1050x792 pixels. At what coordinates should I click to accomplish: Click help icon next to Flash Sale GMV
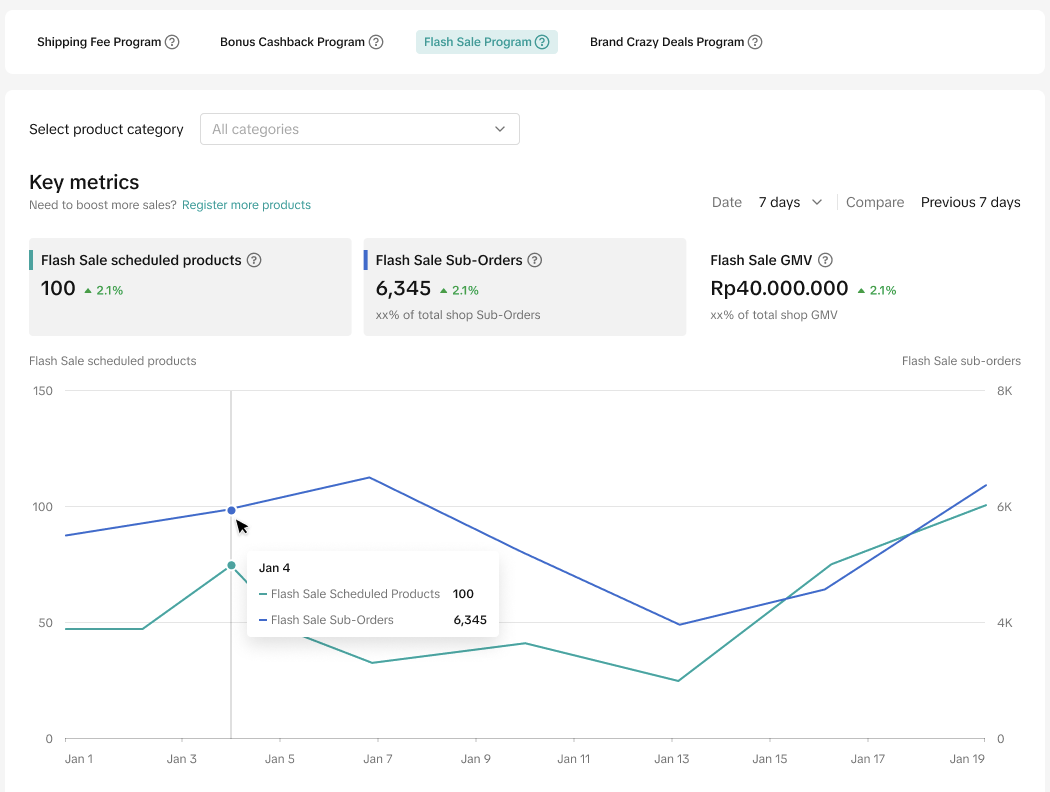(x=825, y=260)
